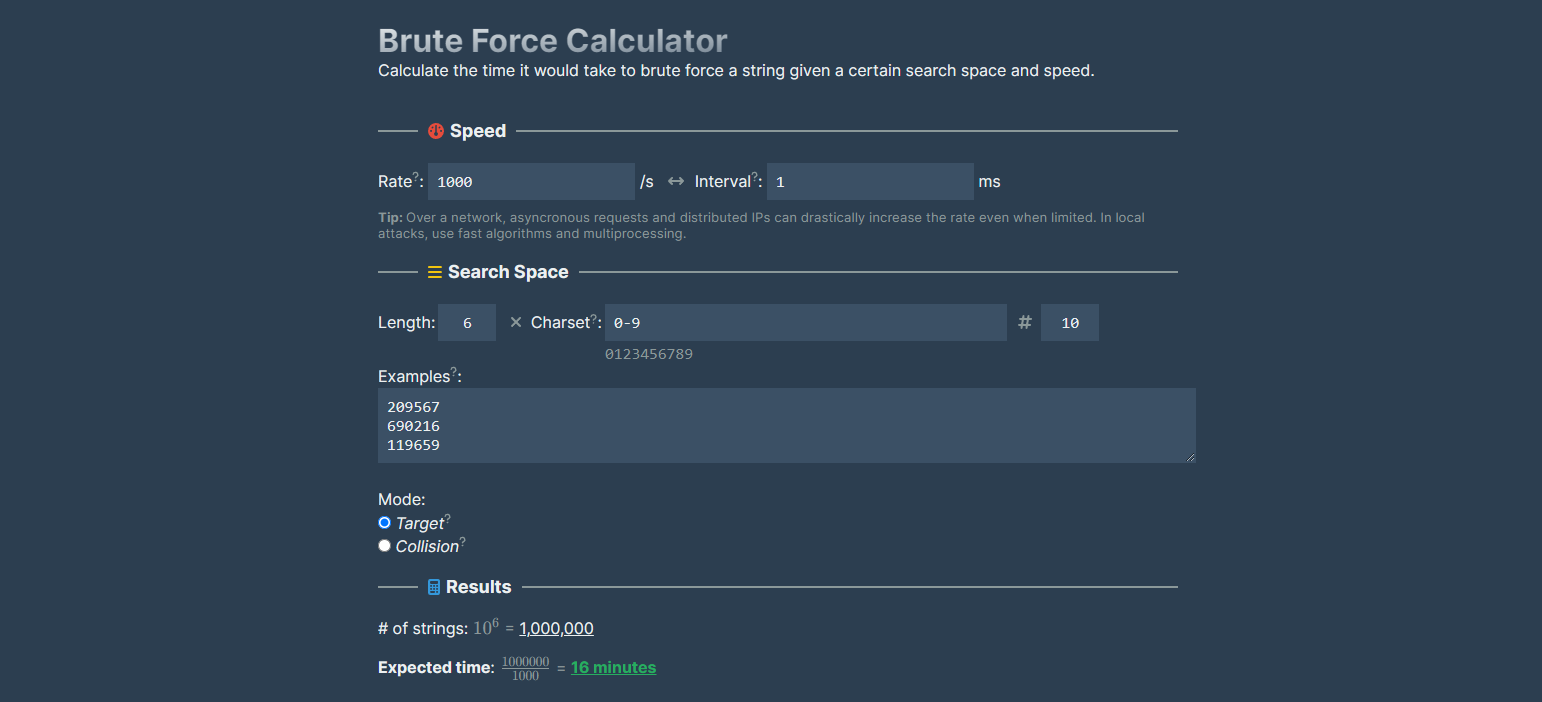Click the question mark beside Collision mode
Image resolution: width=1542 pixels, height=702 pixels.
click(461, 539)
